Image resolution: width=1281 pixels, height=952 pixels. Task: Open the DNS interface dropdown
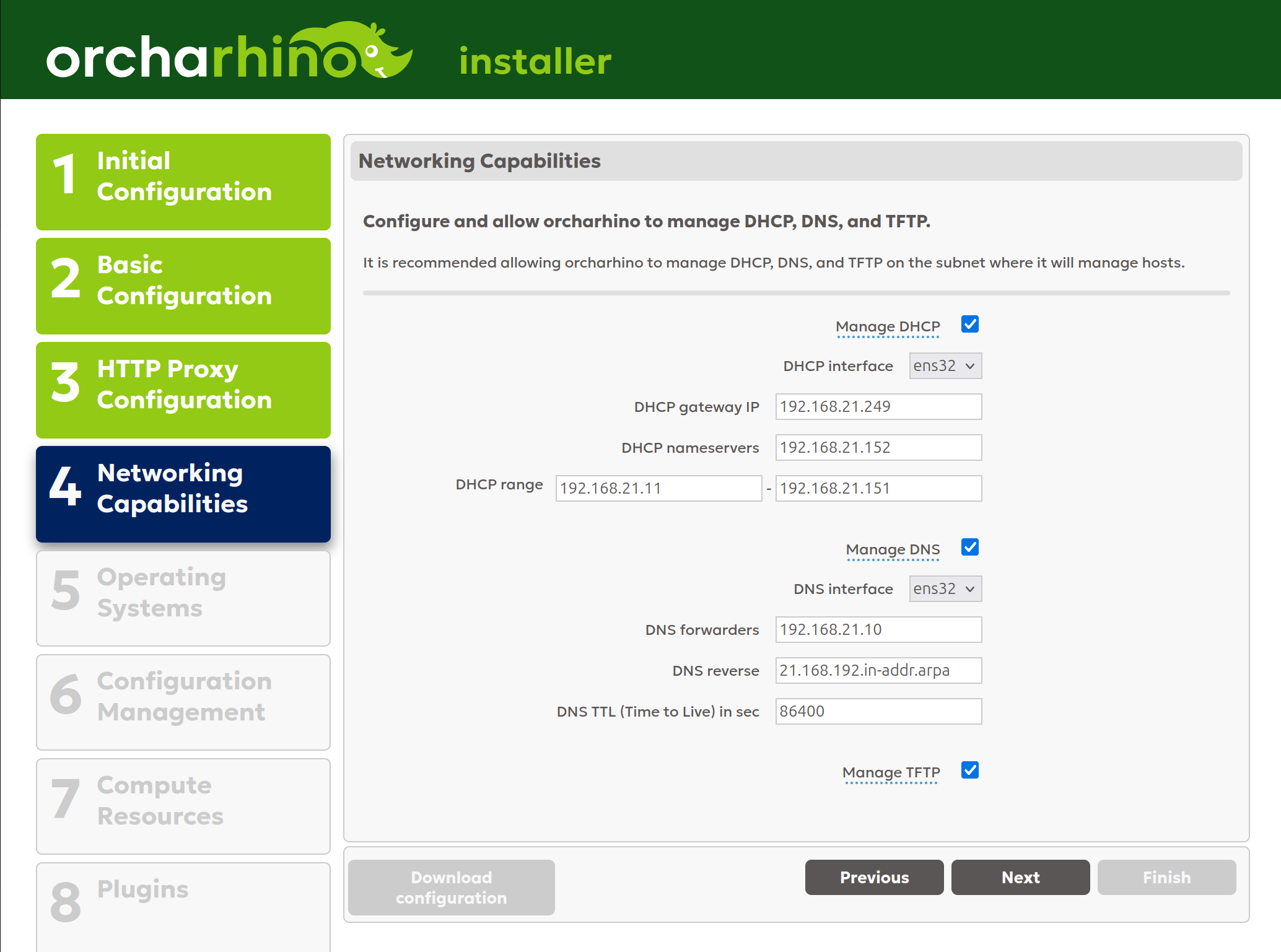coord(945,588)
